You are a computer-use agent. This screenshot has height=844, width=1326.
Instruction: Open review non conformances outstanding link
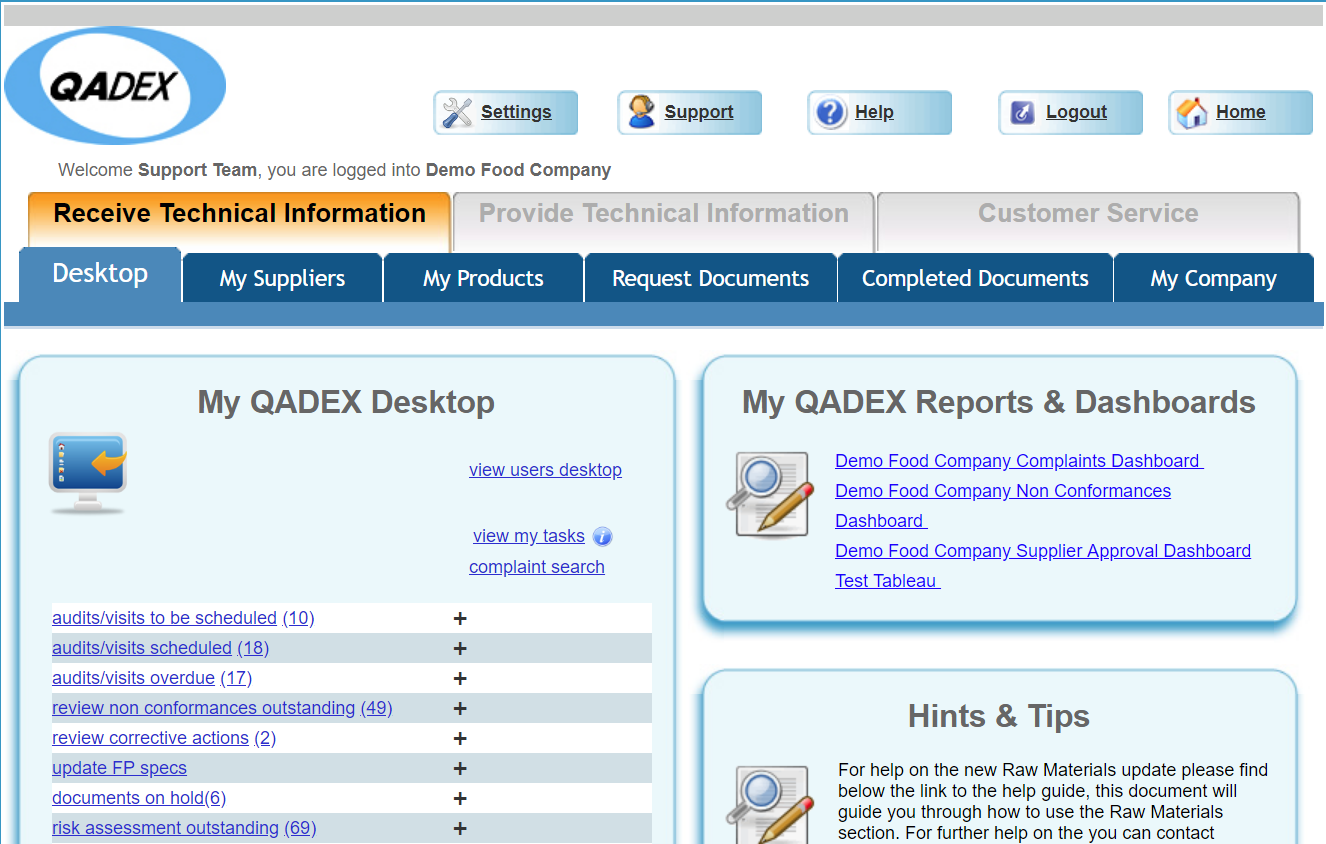pyautogui.click(x=203, y=708)
